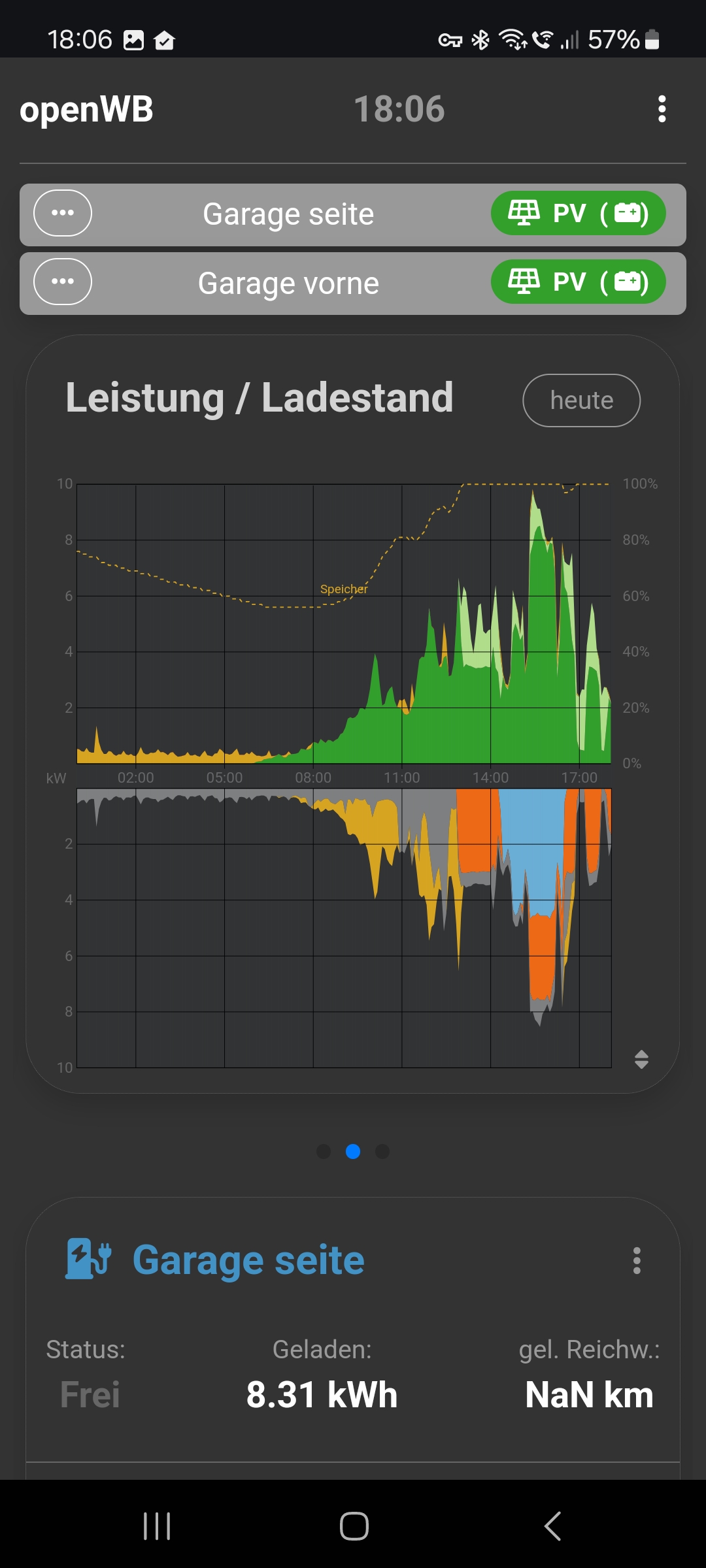Expand chart using up-down arrows icon

(641, 1059)
